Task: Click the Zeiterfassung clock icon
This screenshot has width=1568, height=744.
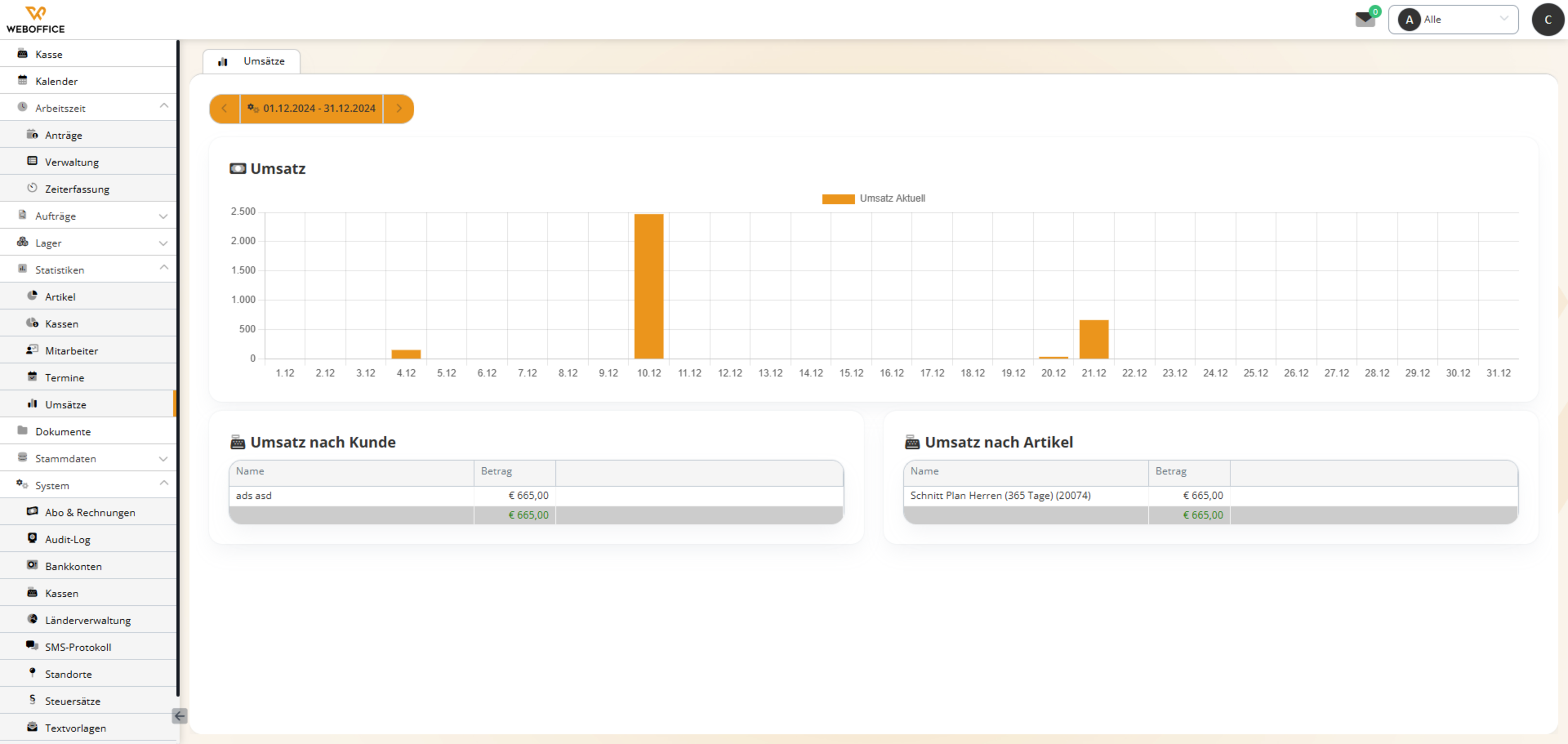Action: 32,188
